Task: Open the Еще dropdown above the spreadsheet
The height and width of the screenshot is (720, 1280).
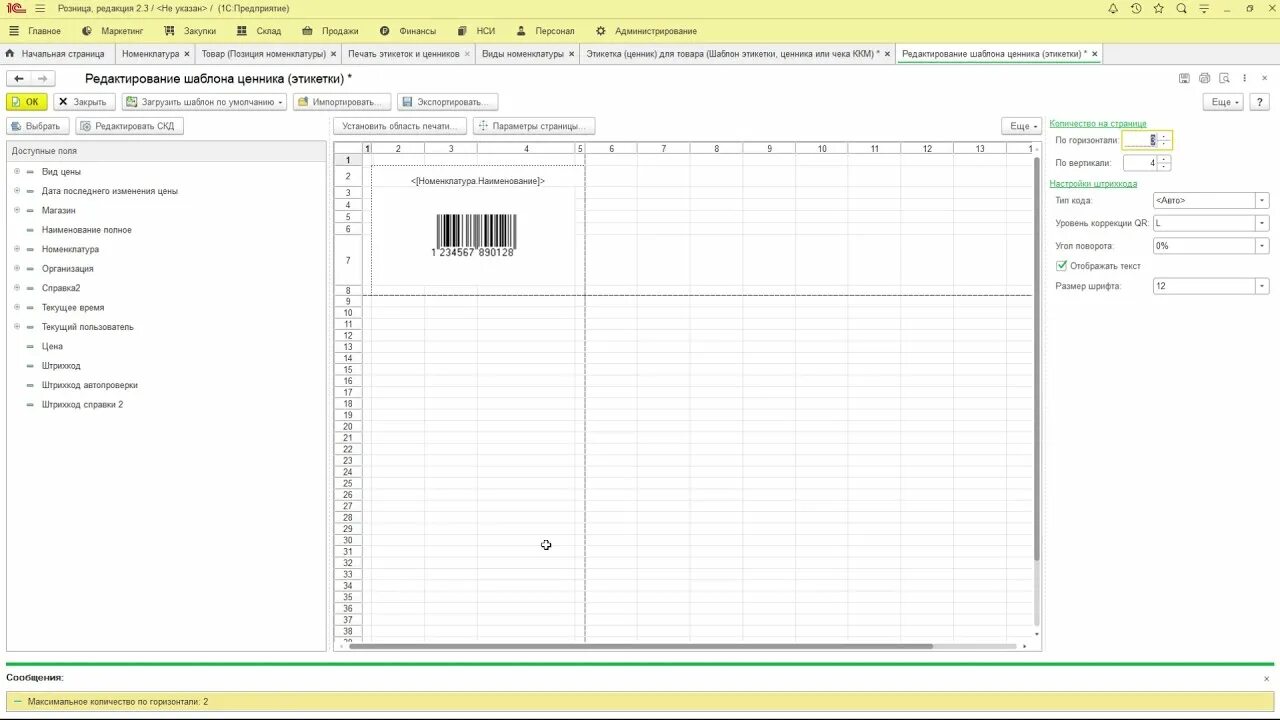Action: [x=1022, y=126]
